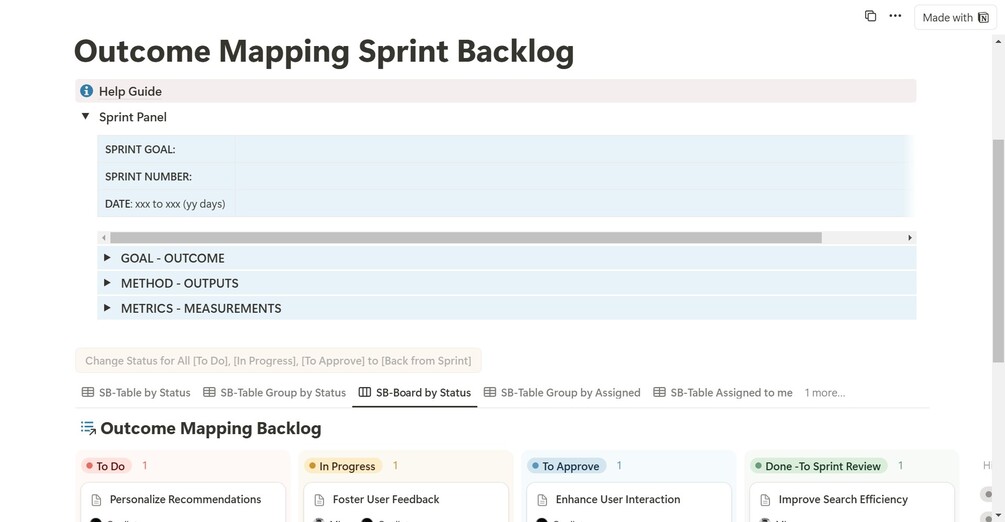Expand the GOAL - OUTCOME section
The width and height of the screenshot is (1005, 522).
(107, 258)
